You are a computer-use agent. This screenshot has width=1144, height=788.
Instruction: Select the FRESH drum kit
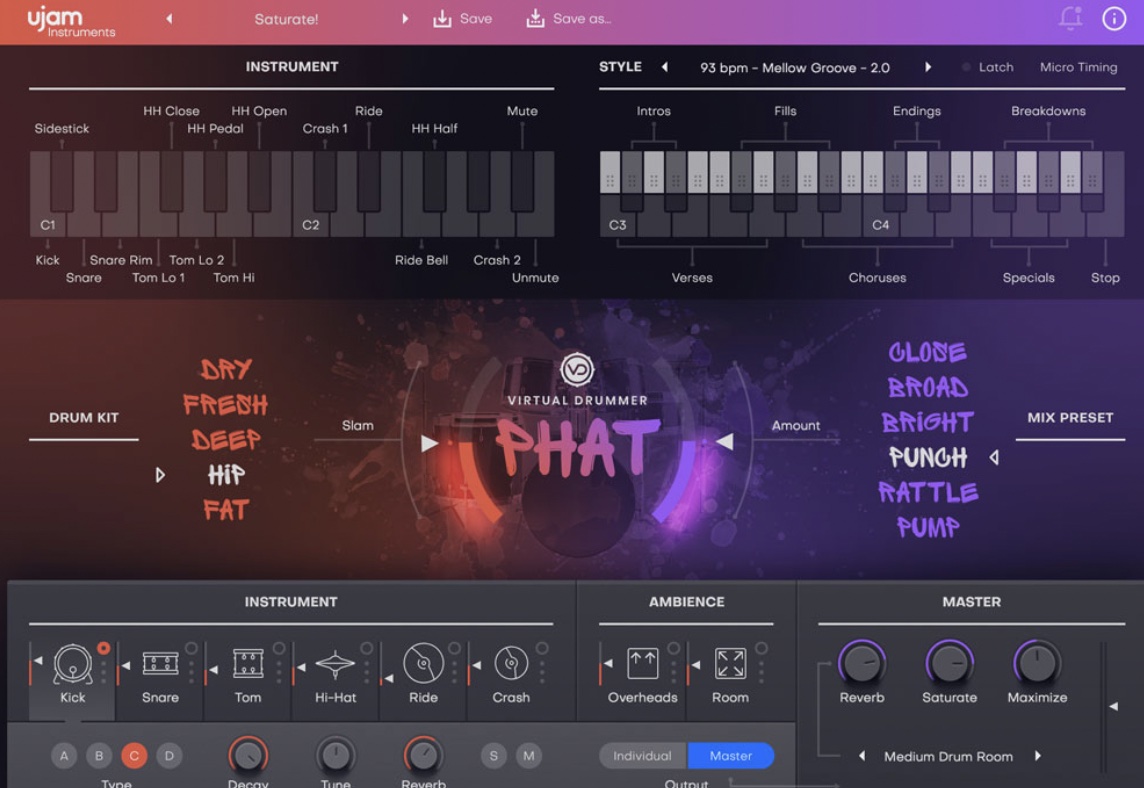(225, 404)
